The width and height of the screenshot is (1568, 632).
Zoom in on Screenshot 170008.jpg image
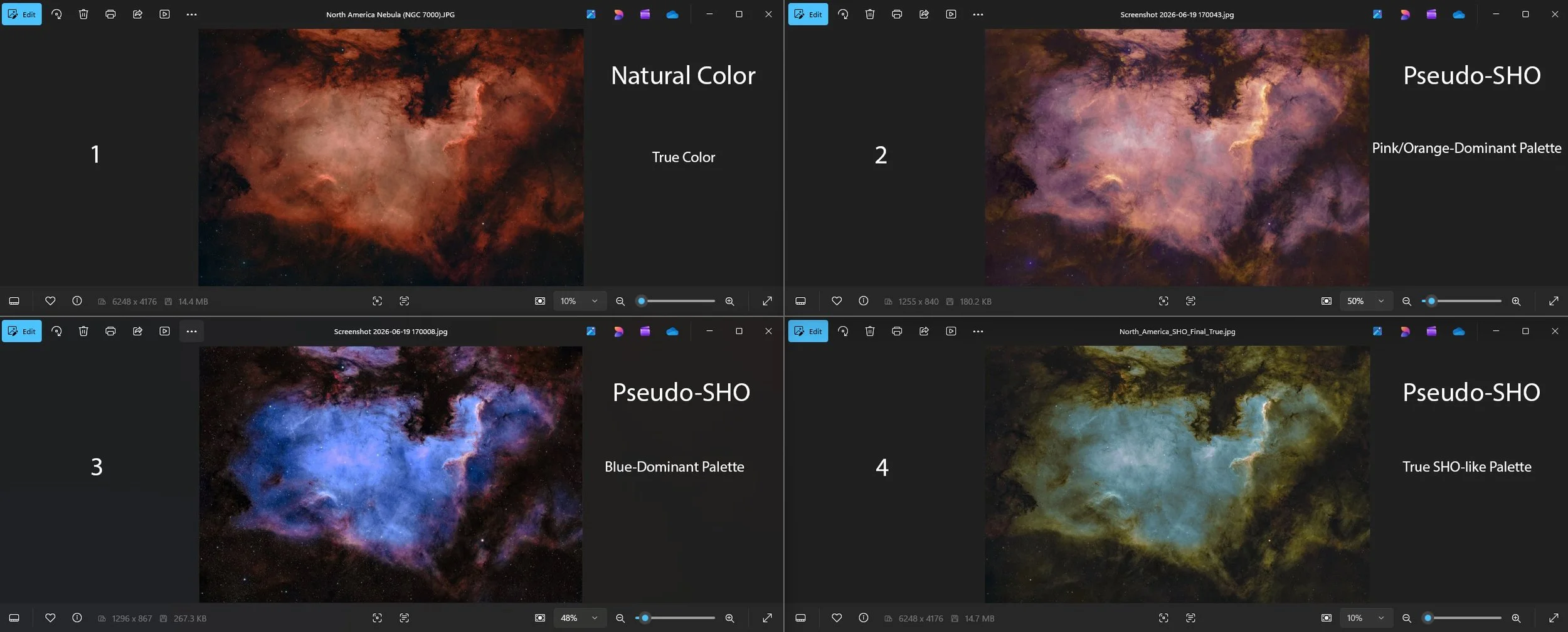(729, 618)
